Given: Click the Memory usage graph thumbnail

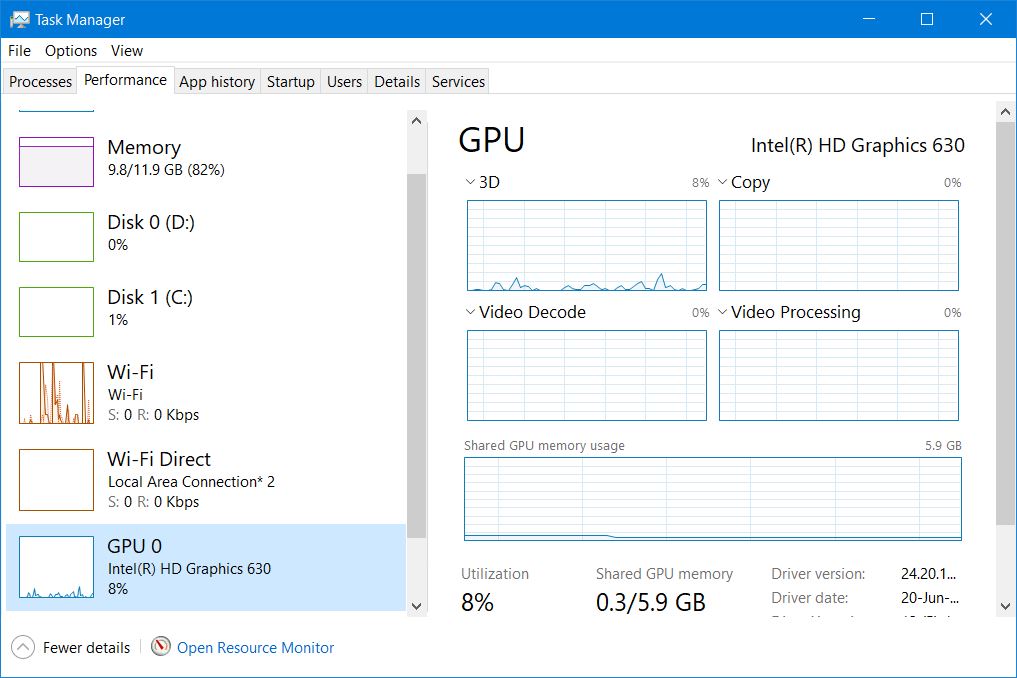Looking at the screenshot, I should point(56,162).
